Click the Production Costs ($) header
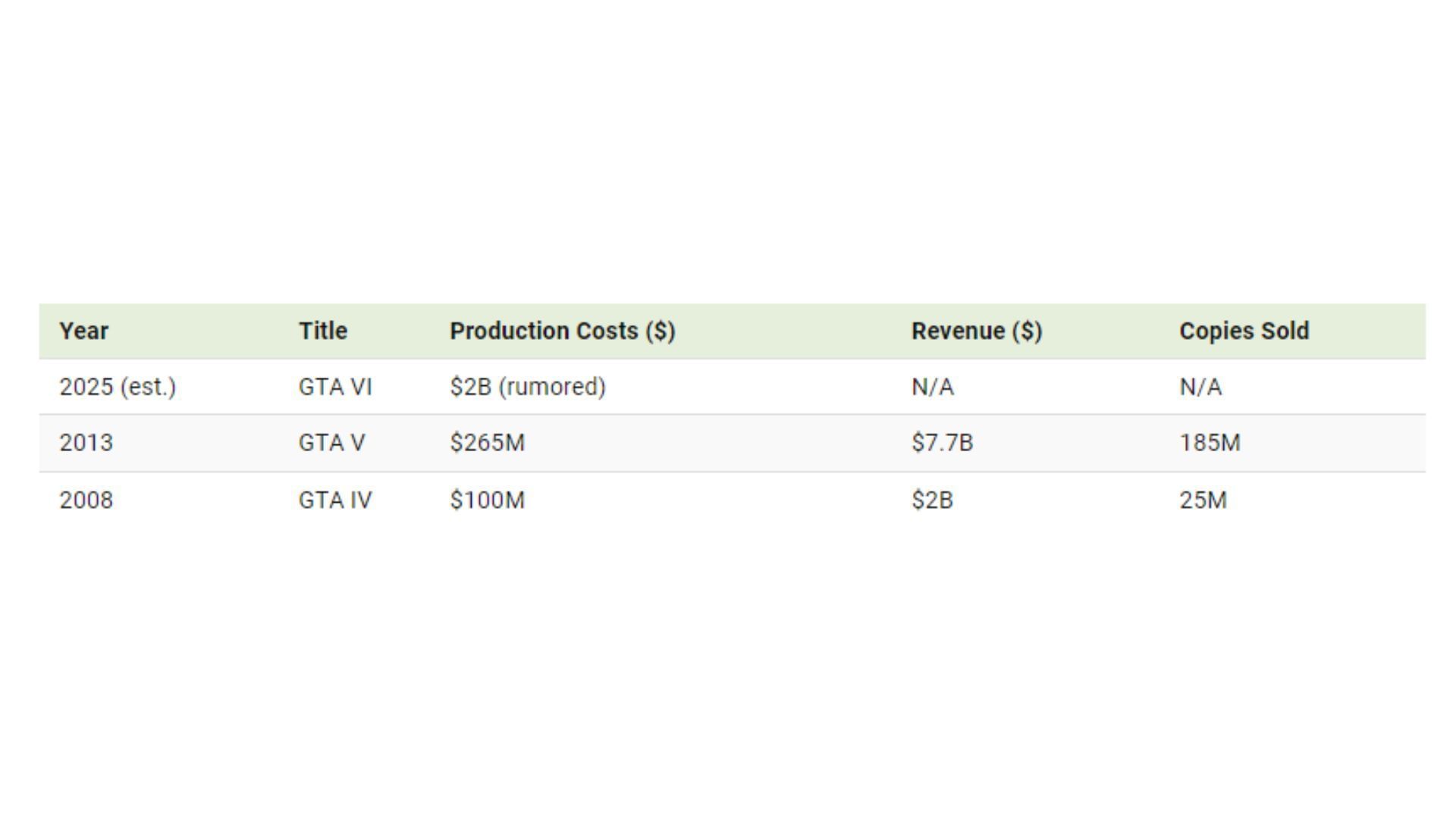 tap(562, 331)
